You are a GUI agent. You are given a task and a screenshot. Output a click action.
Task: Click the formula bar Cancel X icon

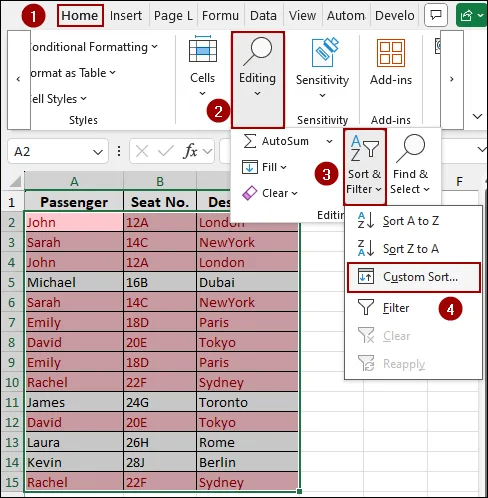[x=142, y=152]
